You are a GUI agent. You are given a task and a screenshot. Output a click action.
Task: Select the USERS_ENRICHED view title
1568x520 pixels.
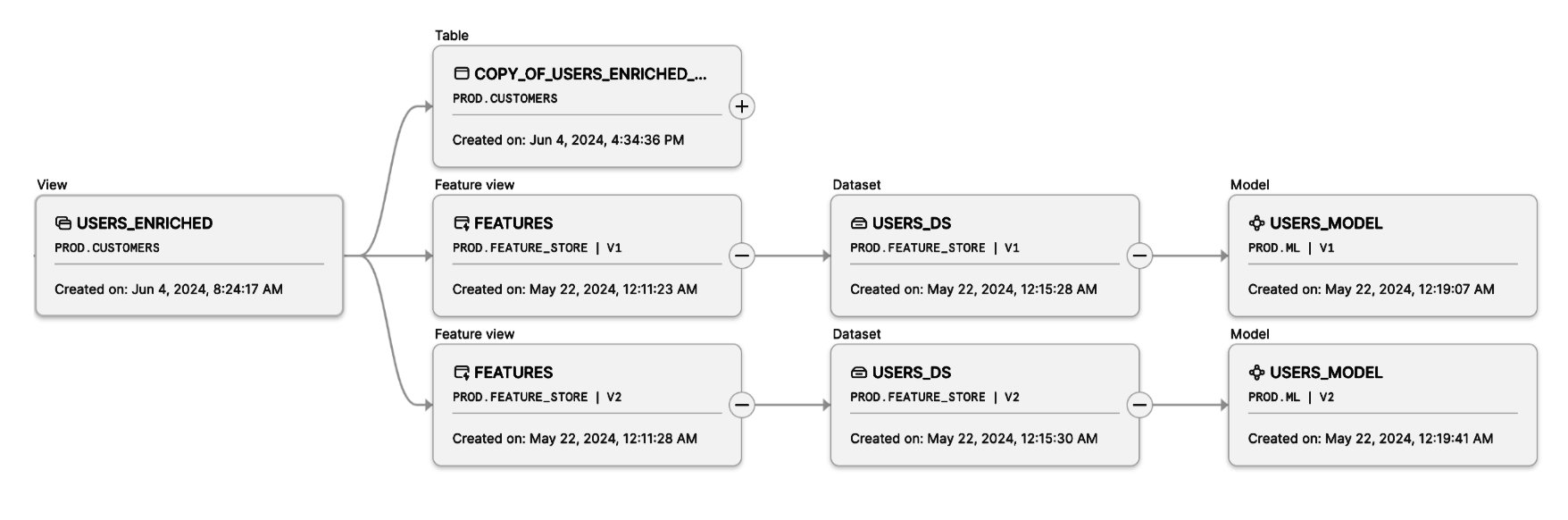145,223
